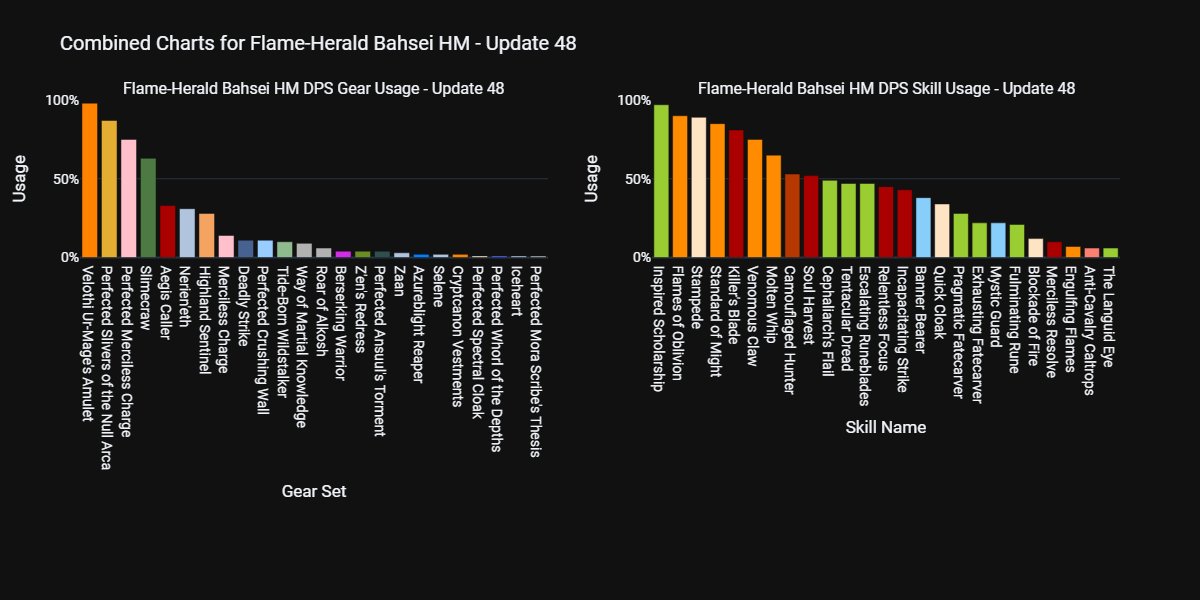Click the pink Perfected Merciless Charge bar
Image resolution: width=1200 pixels, height=600 pixels.
point(128,198)
